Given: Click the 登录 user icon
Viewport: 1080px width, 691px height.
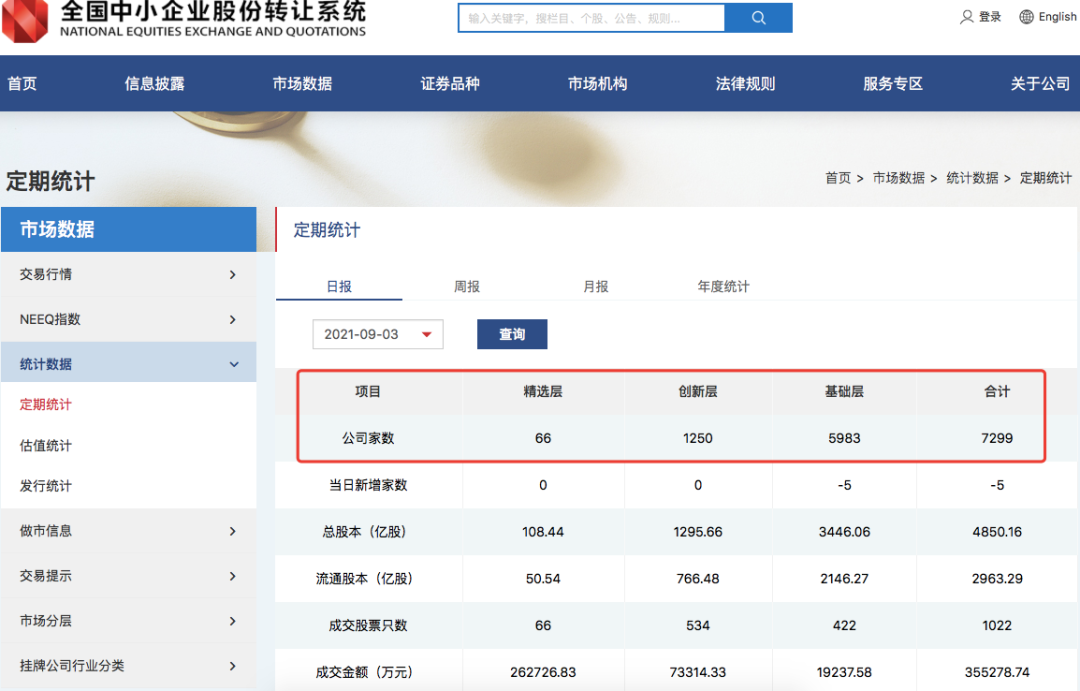Looking at the screenshot, I should click(x=967, y=17).
